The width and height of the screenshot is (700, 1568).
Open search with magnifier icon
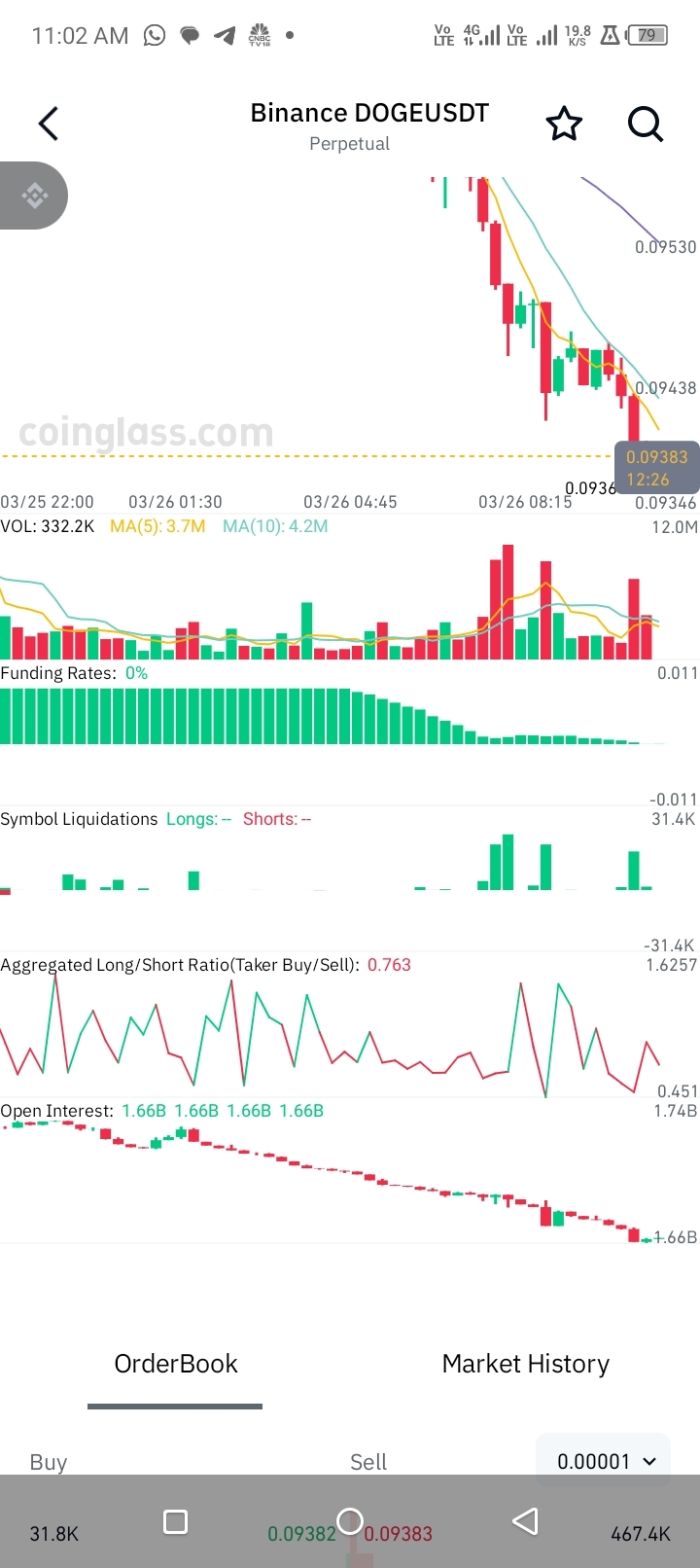(x=646, y=125)
